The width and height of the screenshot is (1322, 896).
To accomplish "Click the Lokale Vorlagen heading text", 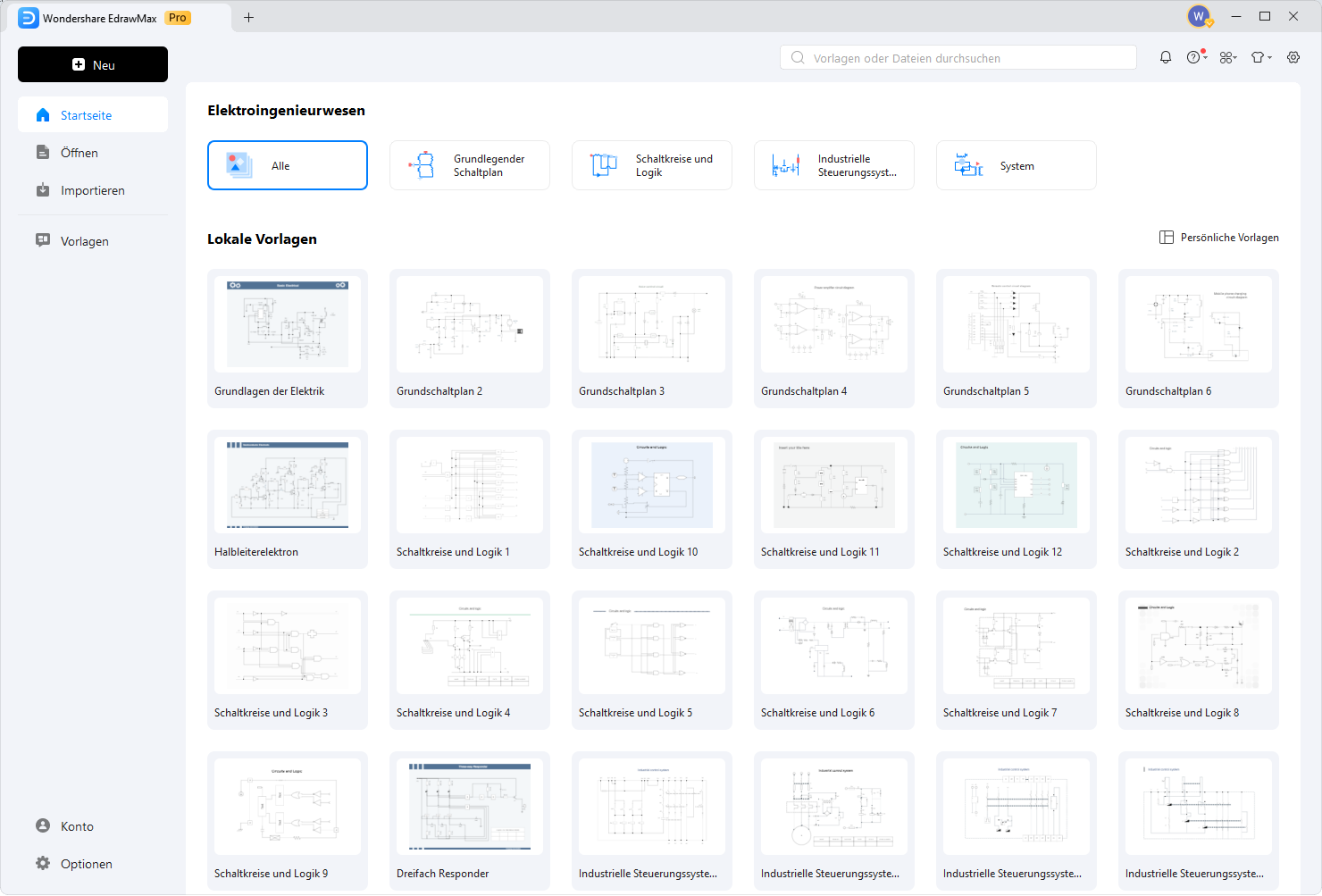I will 262,239.
